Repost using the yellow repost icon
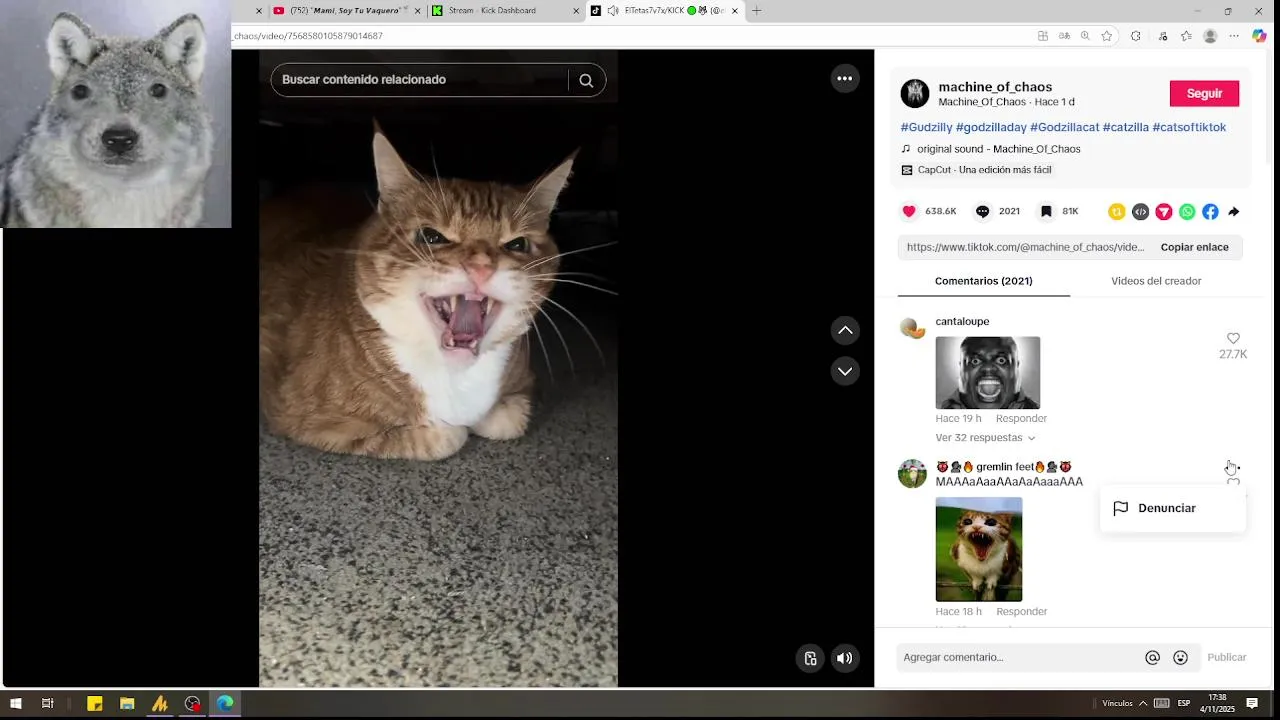The height and width of the screenshot is (720, 1280). 1117,211
